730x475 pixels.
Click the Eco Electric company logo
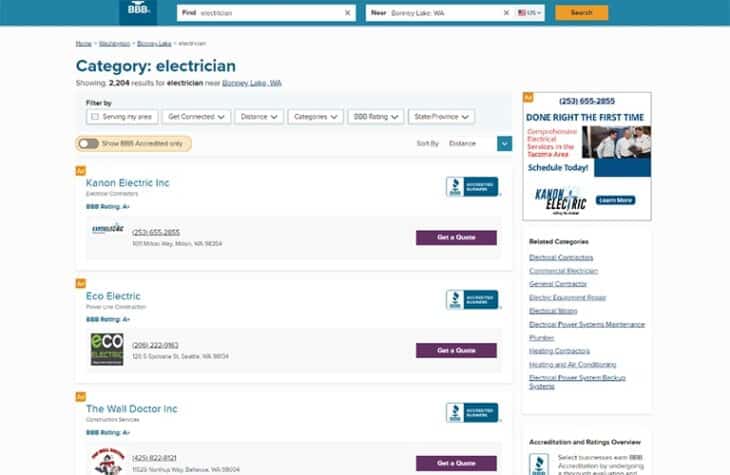tap(106, 349)
